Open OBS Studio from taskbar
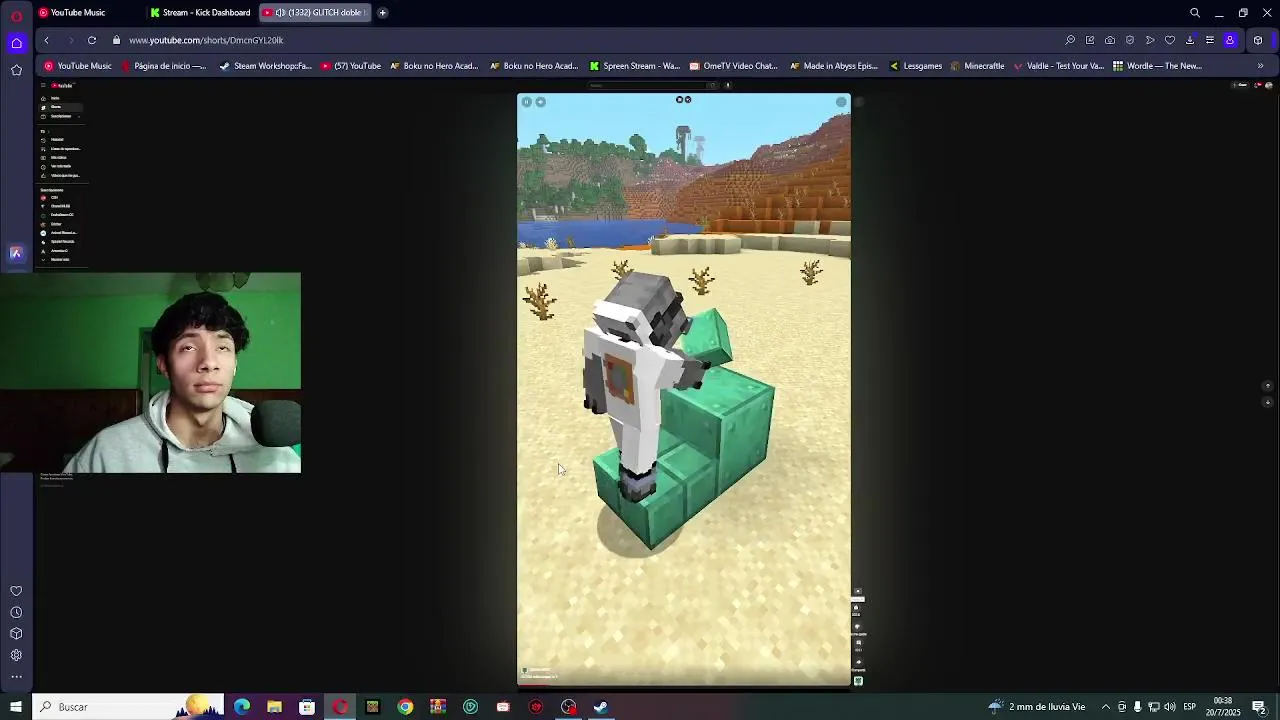 point(569,707)
